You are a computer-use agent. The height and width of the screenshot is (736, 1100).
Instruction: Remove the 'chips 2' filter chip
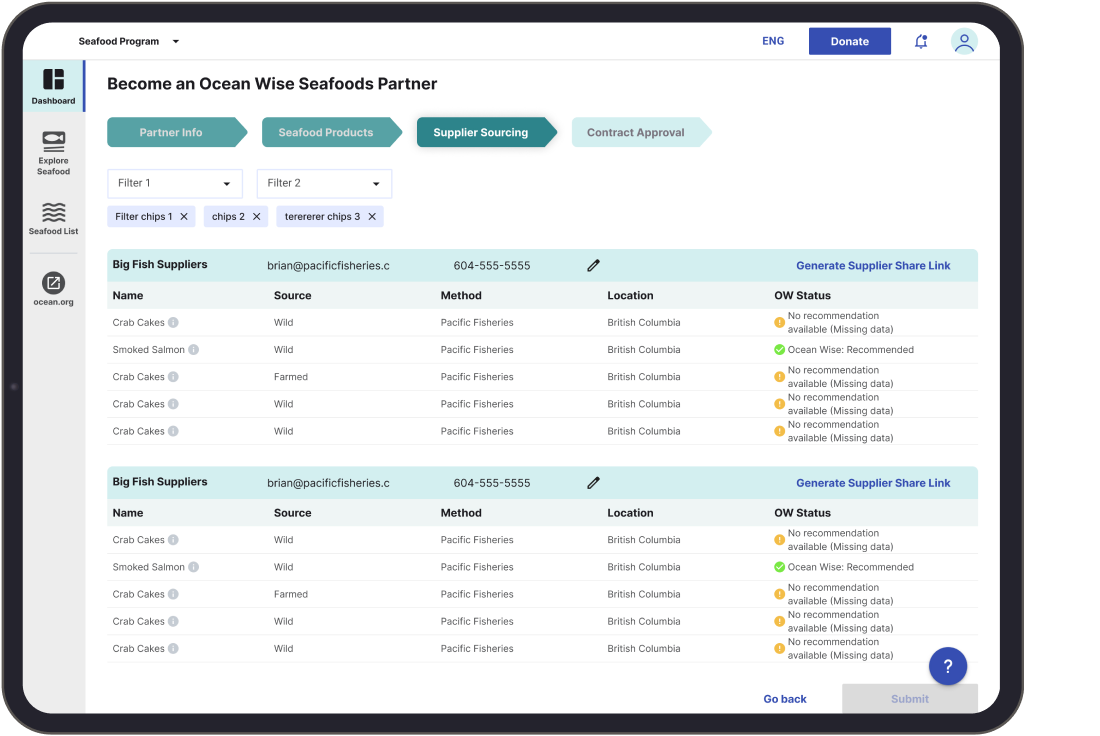point(256,216)
